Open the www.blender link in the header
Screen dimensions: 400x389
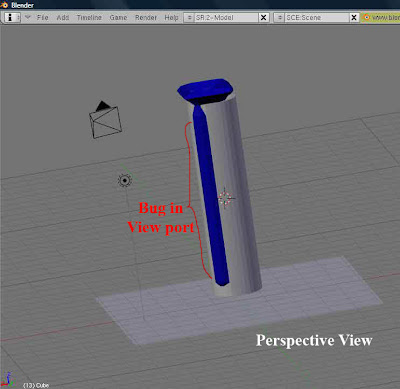click(381, 17)
